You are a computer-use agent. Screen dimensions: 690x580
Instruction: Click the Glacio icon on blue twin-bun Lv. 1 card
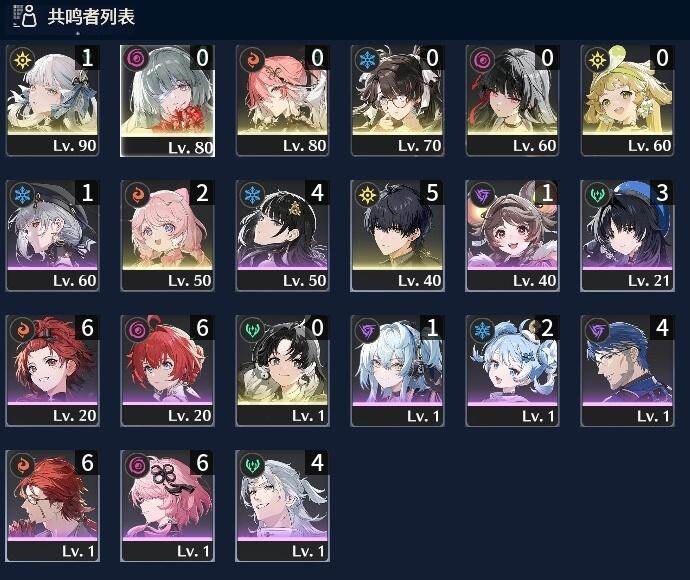tap(482, 330)
